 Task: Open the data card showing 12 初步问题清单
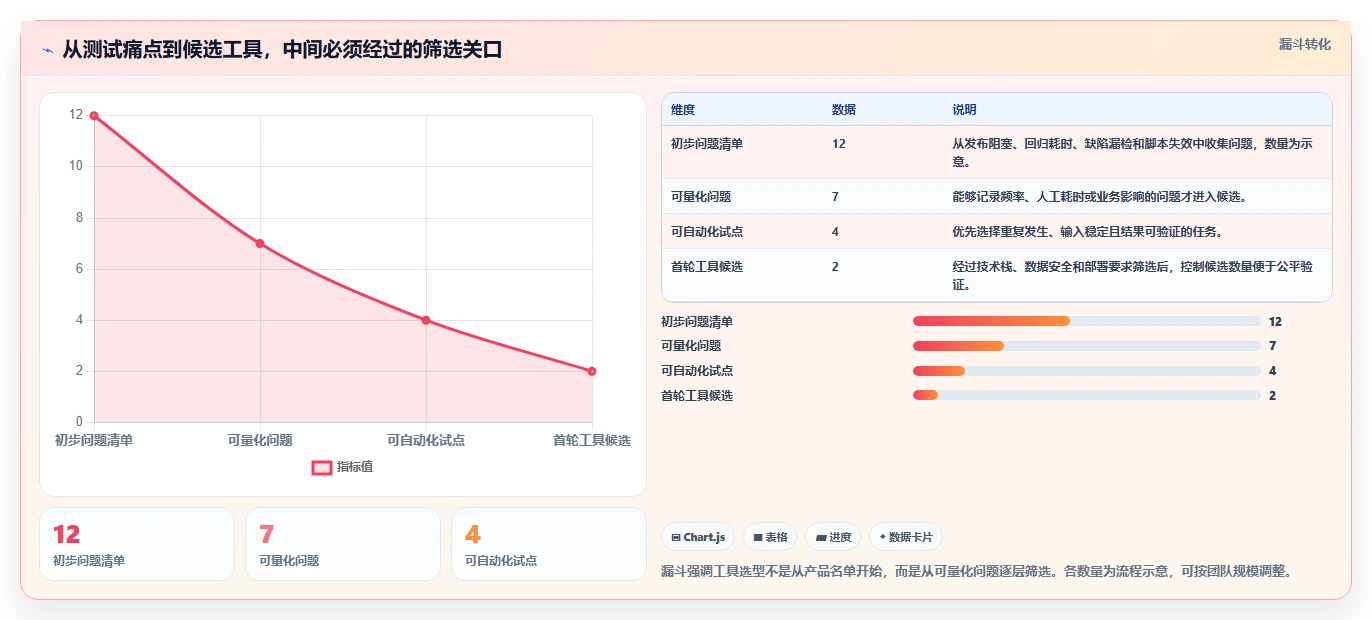tap(137, 544)
